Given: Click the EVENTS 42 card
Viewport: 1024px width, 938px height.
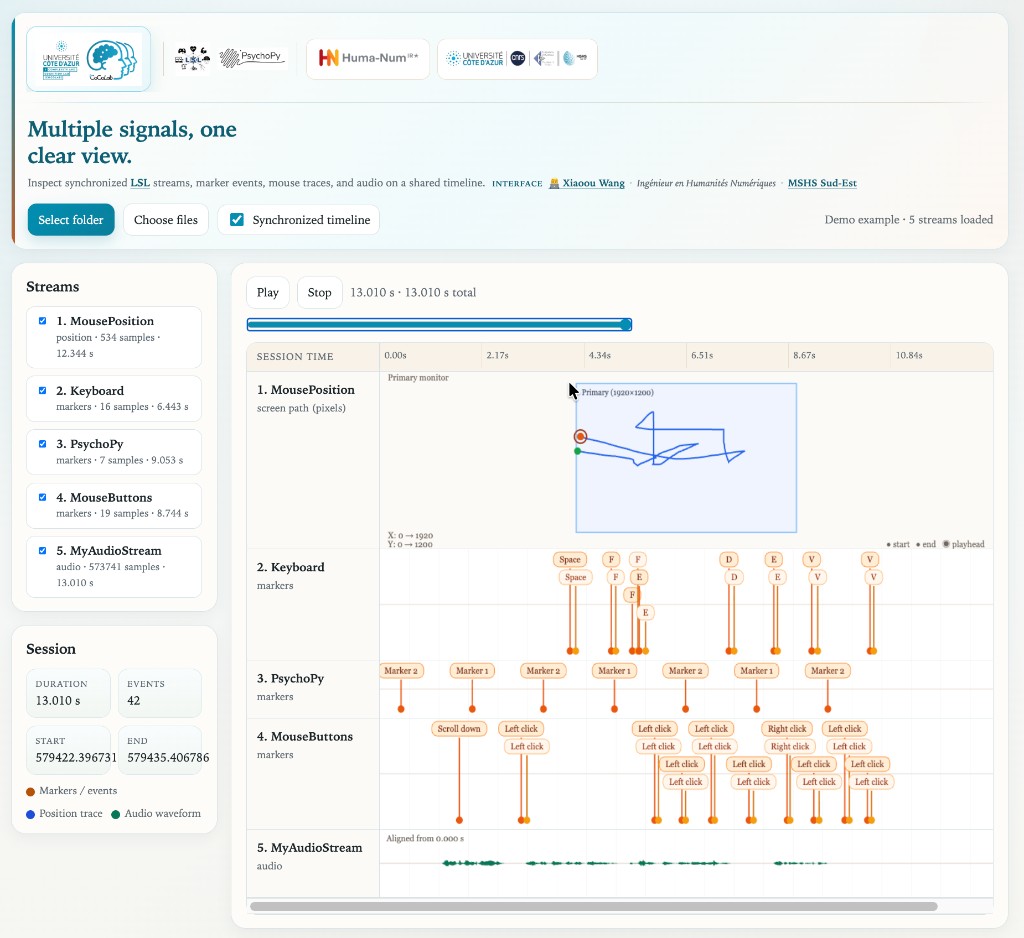Looking at the screenshot, I should point(160,693).
